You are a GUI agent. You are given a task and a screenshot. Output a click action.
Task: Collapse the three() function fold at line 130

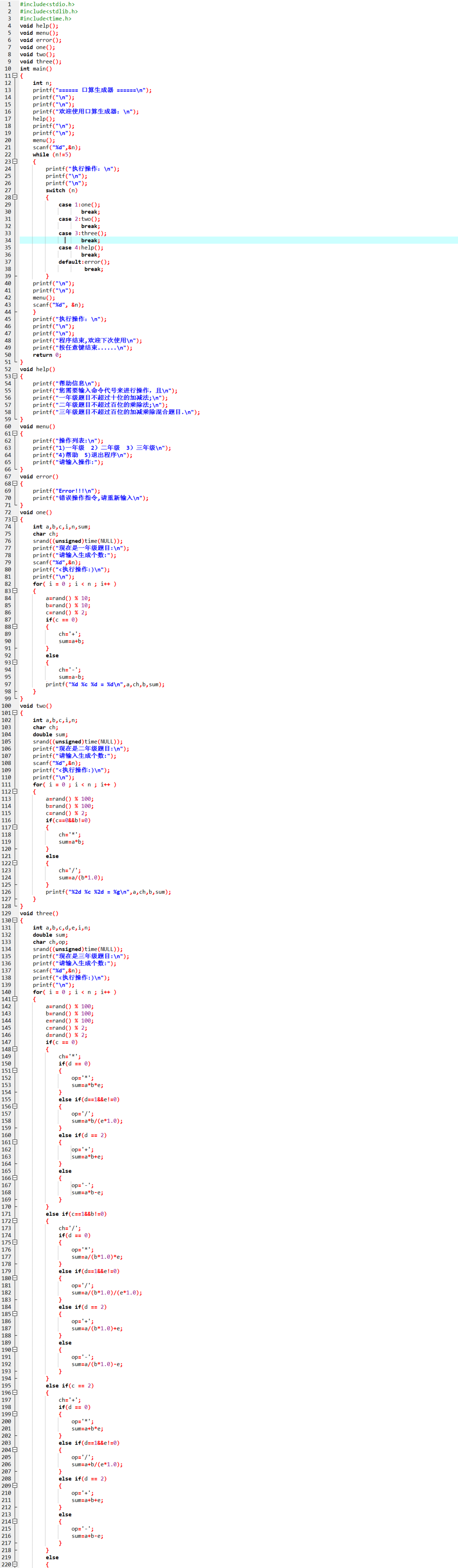pos(15,920)
